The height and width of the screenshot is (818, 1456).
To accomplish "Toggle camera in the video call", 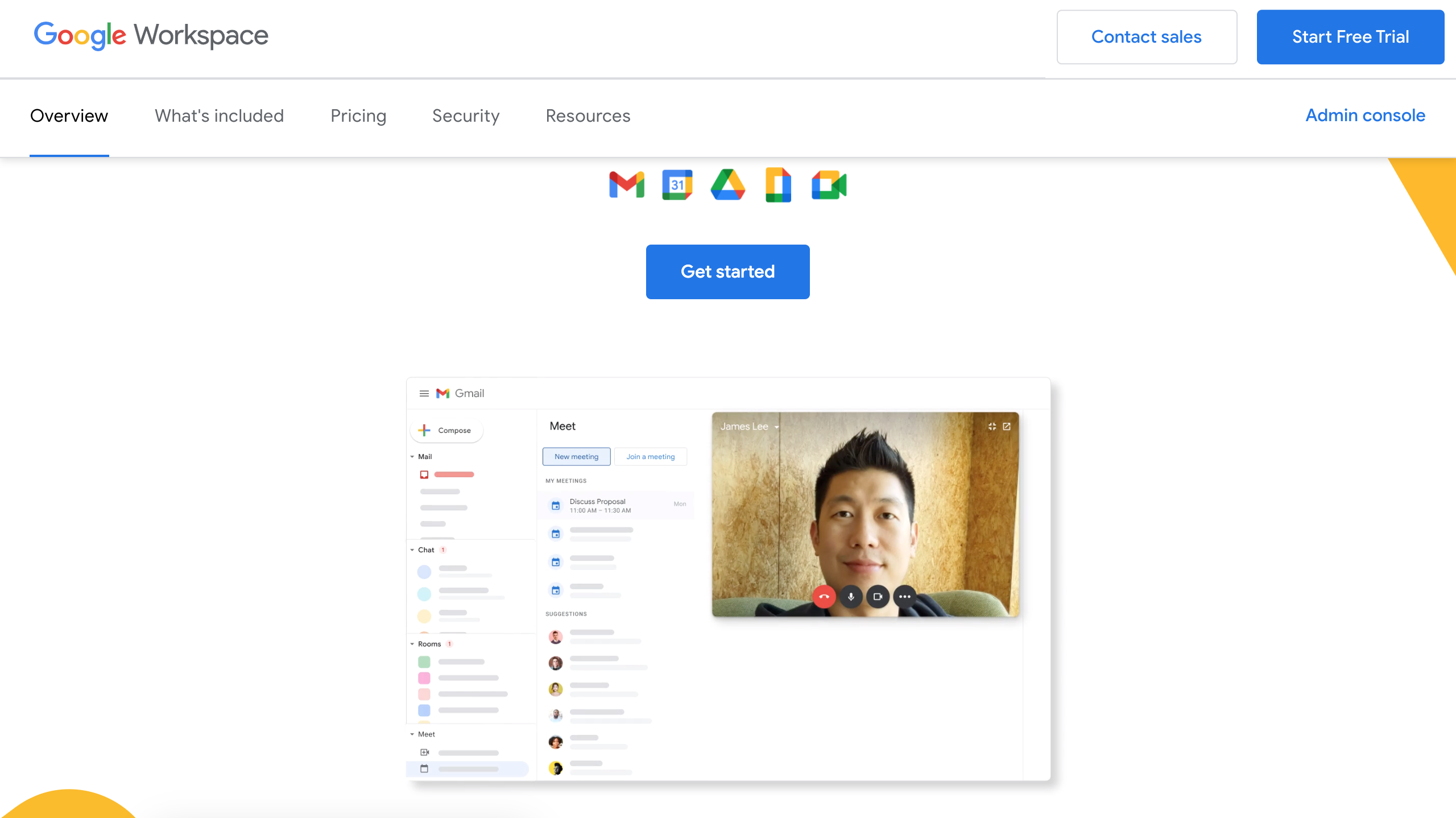I will coord(878,597).
